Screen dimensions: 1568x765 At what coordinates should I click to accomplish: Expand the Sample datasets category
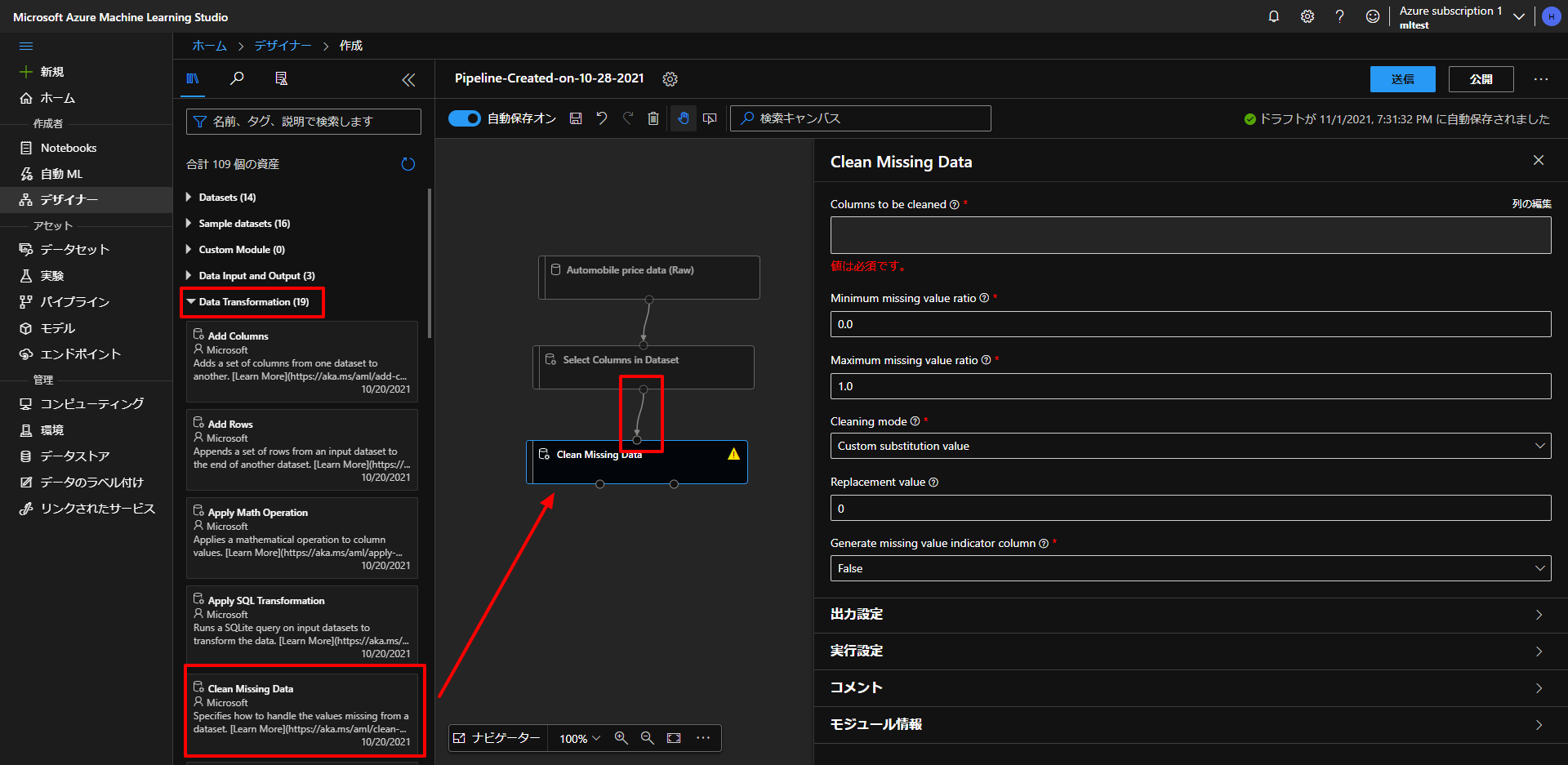point(244,224)
